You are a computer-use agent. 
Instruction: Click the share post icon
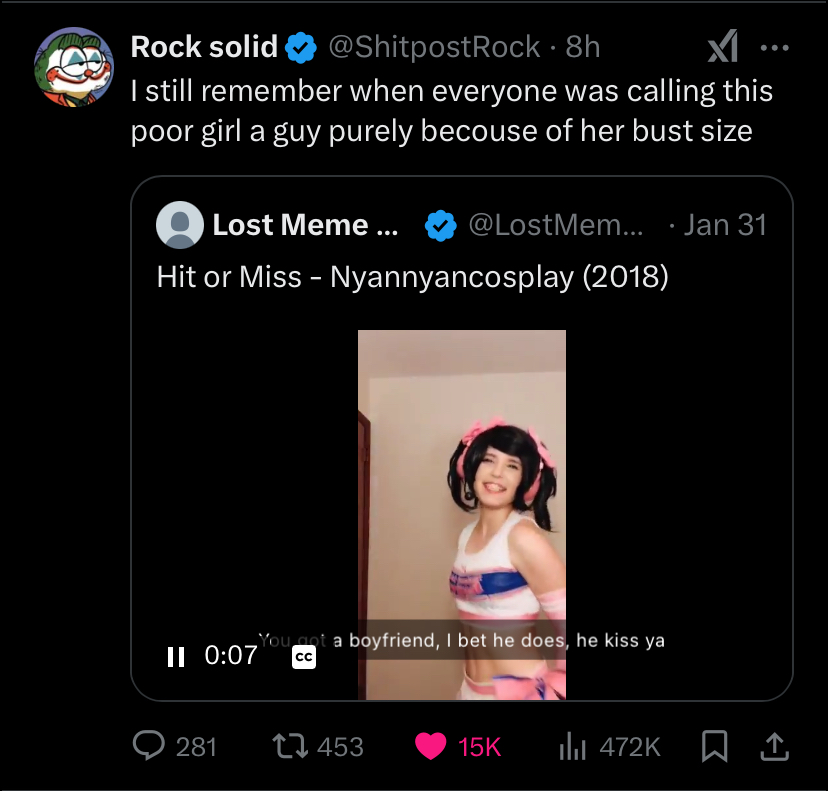(774, 745)
